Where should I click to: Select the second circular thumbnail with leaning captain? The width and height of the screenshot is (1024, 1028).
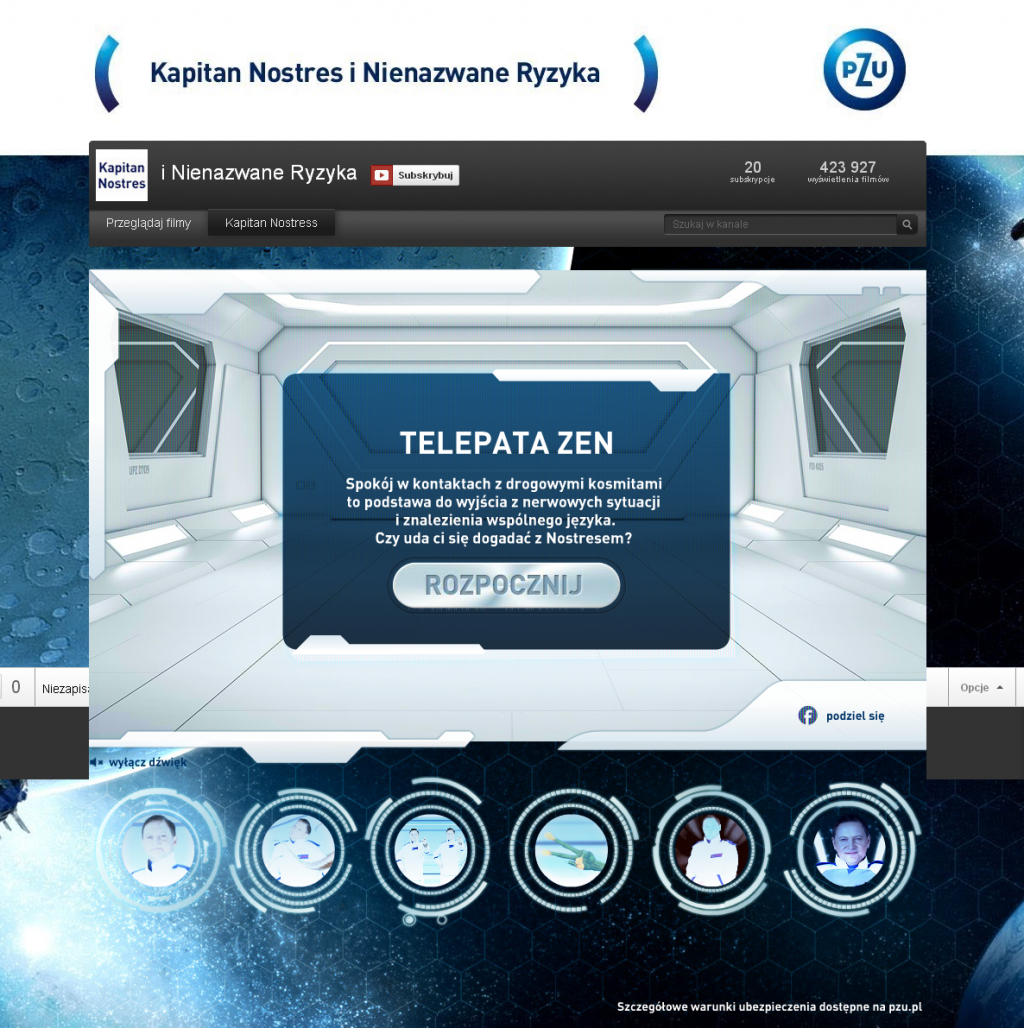point(297,851)
